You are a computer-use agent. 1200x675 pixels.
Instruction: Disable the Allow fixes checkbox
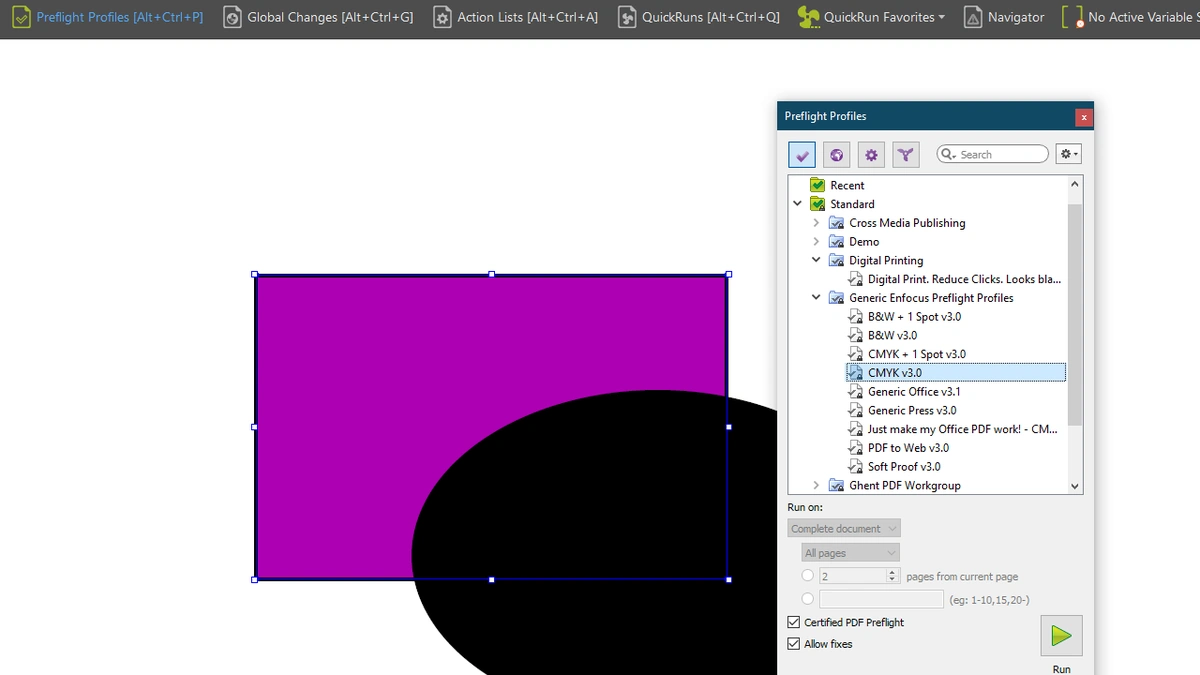794,644
